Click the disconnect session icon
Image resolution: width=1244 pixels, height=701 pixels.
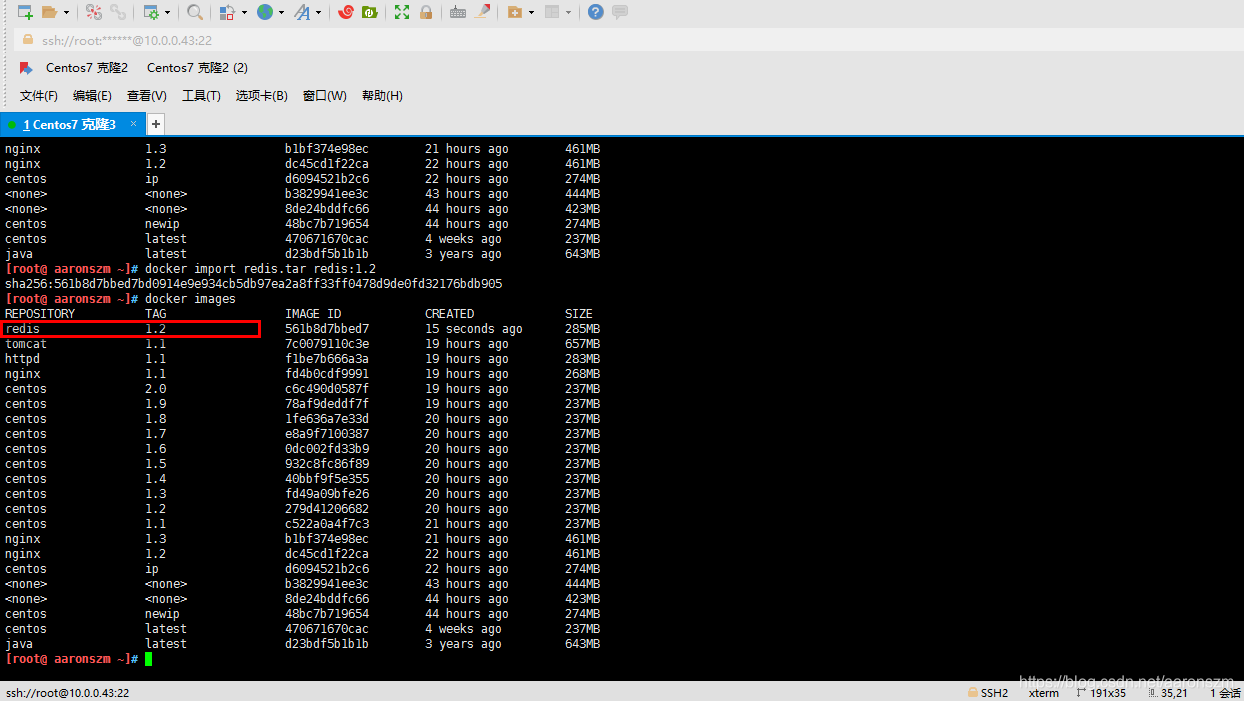tap(93, 12)
